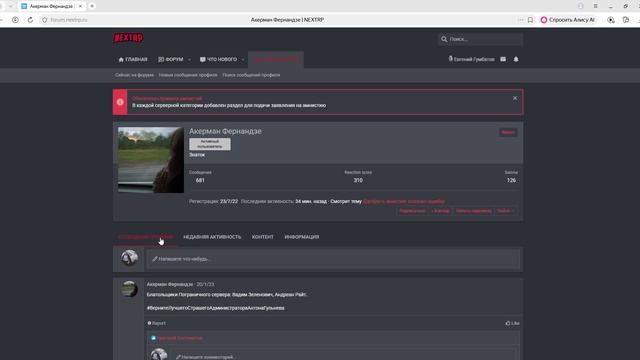Click the Сообщения count 681
The image size is (640, 360).
click(200, 180)
